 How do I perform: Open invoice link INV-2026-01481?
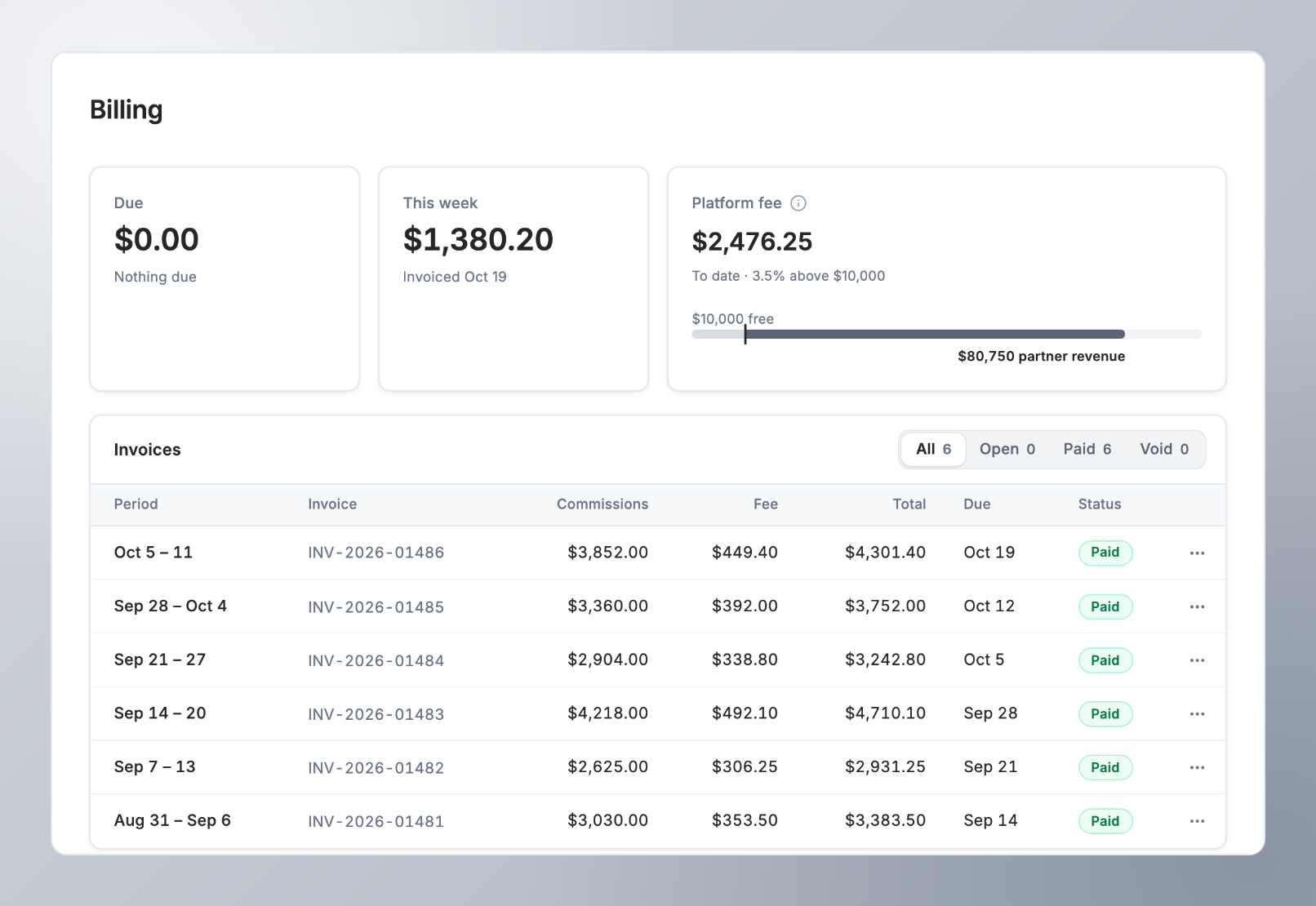coord(376,821)
